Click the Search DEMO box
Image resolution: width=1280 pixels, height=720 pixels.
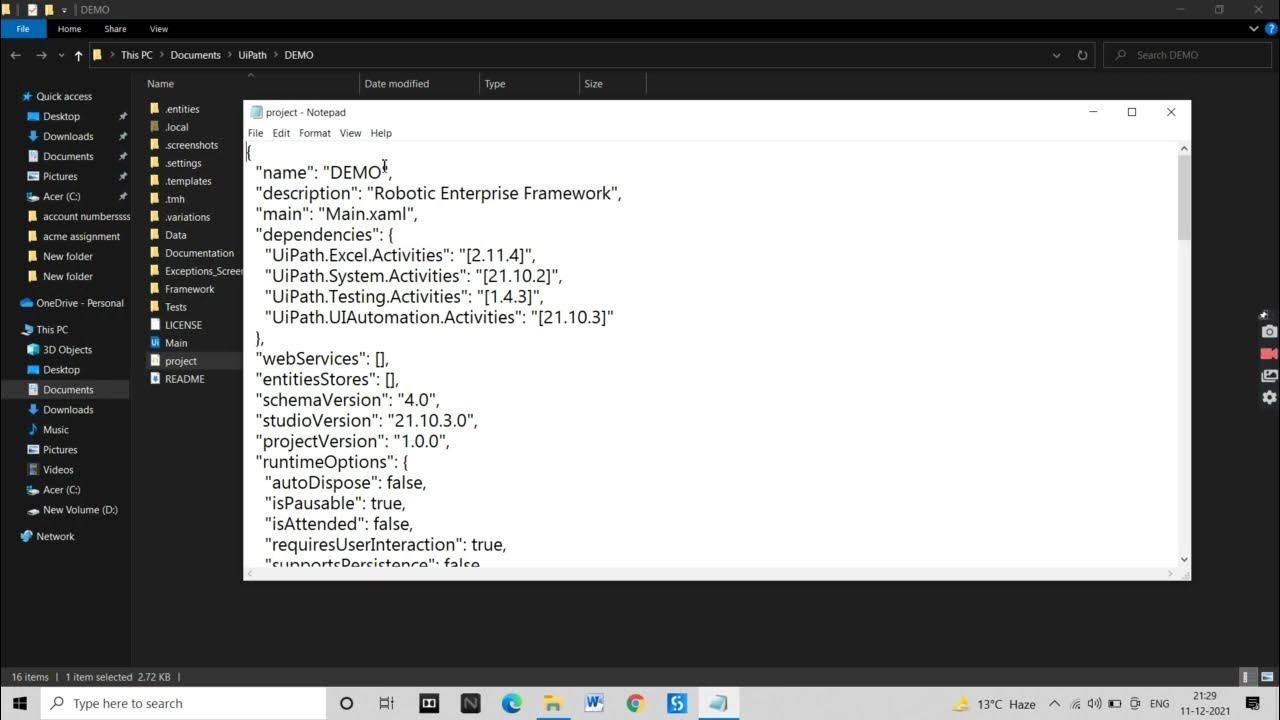pyautogui.click(x=1187, y=55)
